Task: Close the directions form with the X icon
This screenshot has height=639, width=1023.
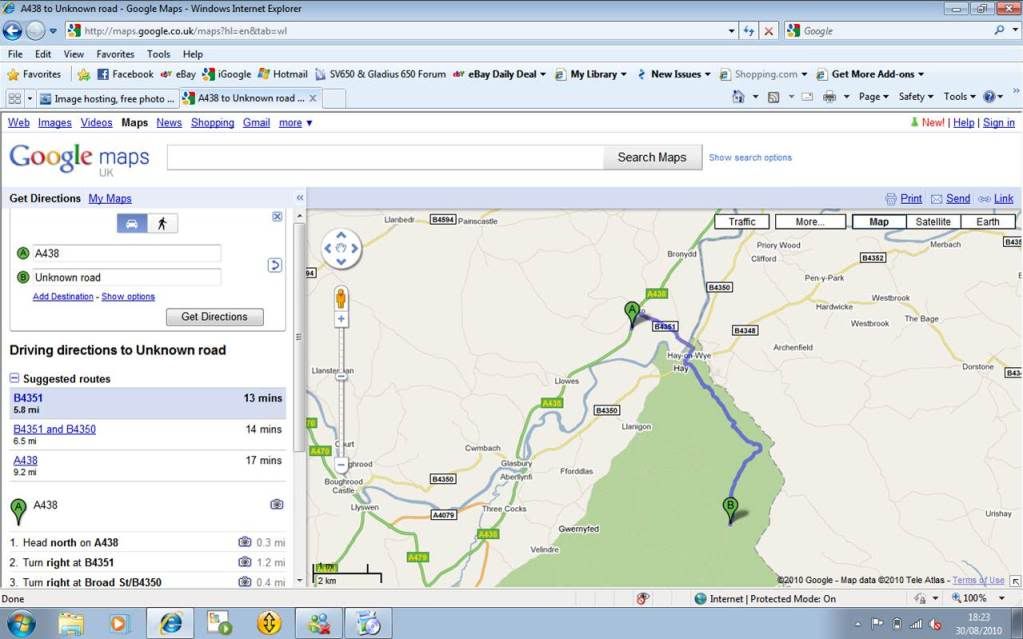Action: click(277, 217)
